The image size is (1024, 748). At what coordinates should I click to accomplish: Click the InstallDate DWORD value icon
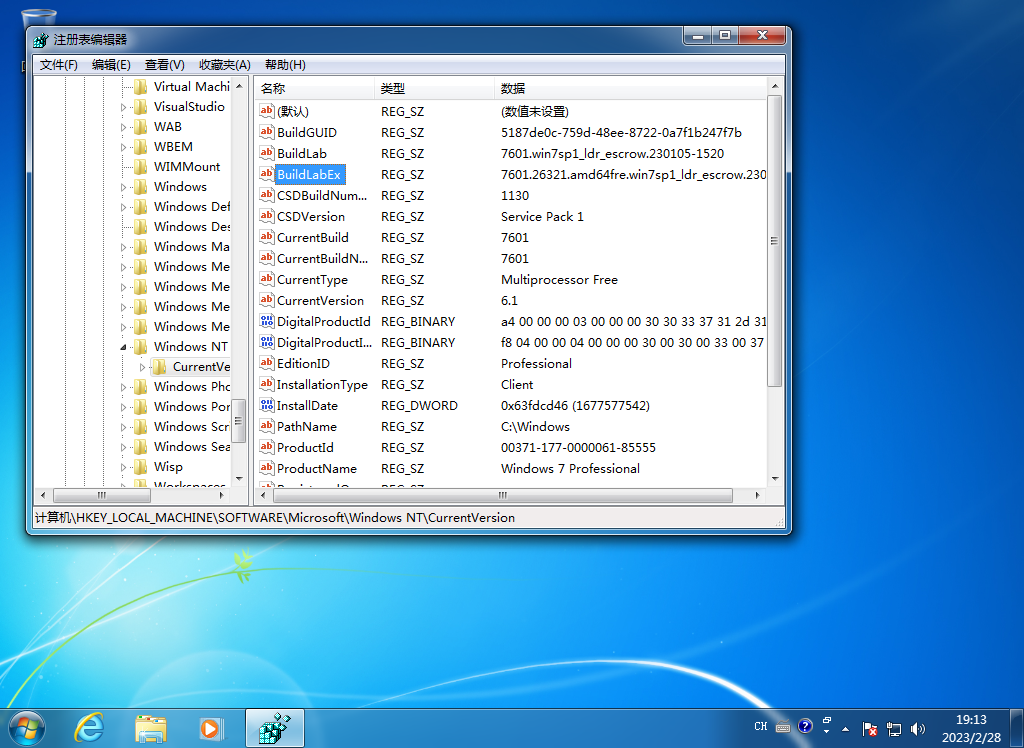[266, 405]
